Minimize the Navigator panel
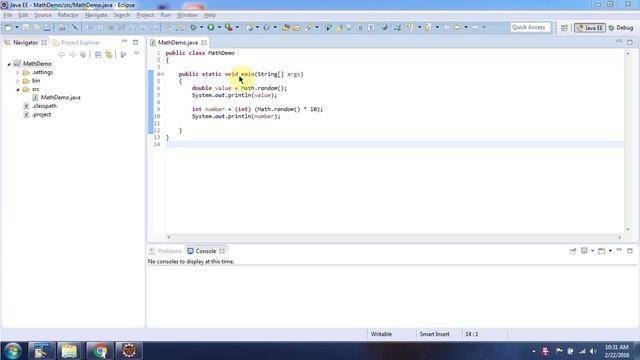 [124, 42]
